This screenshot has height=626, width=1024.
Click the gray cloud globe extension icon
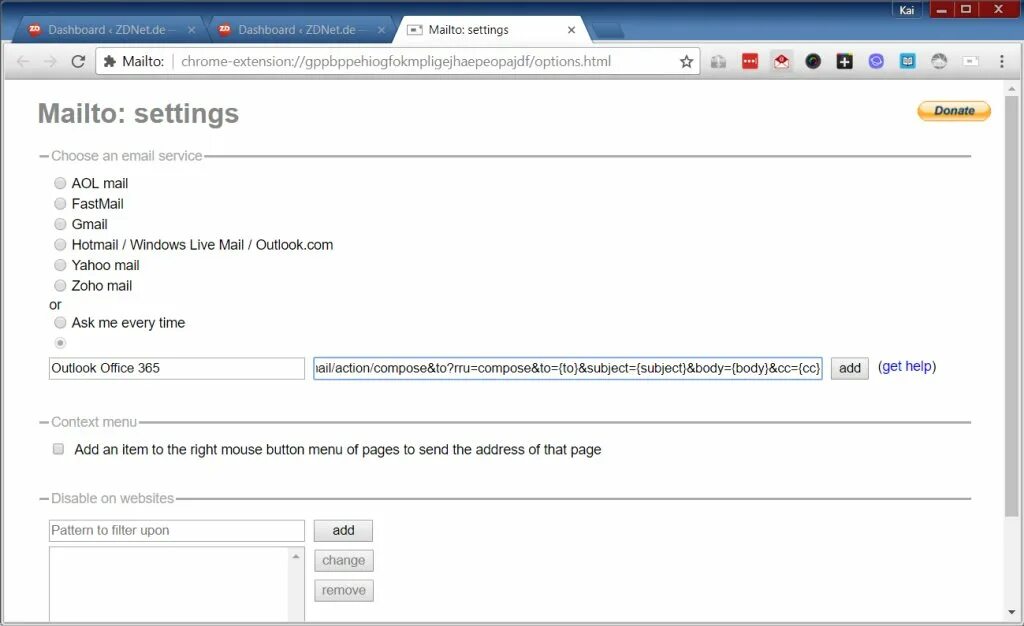[938, 61]
